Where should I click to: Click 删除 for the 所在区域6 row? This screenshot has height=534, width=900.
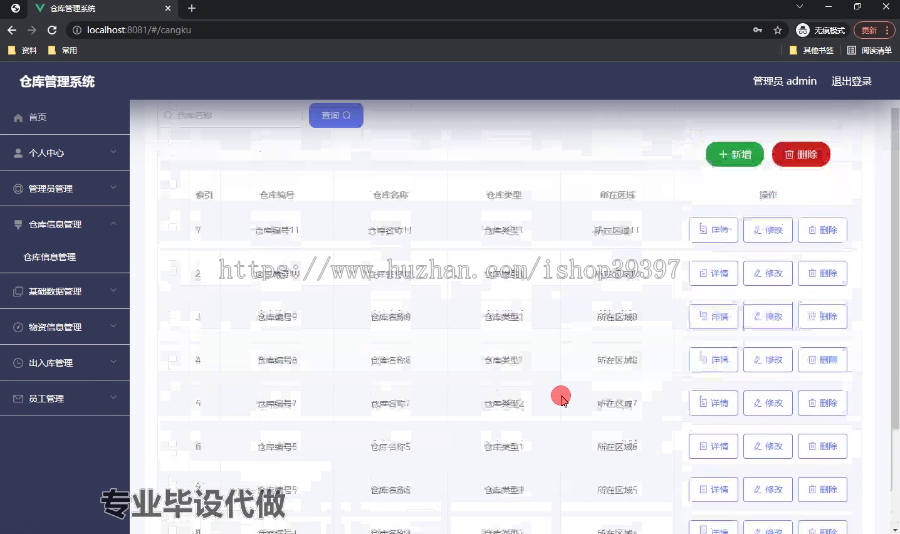(823, 446)
